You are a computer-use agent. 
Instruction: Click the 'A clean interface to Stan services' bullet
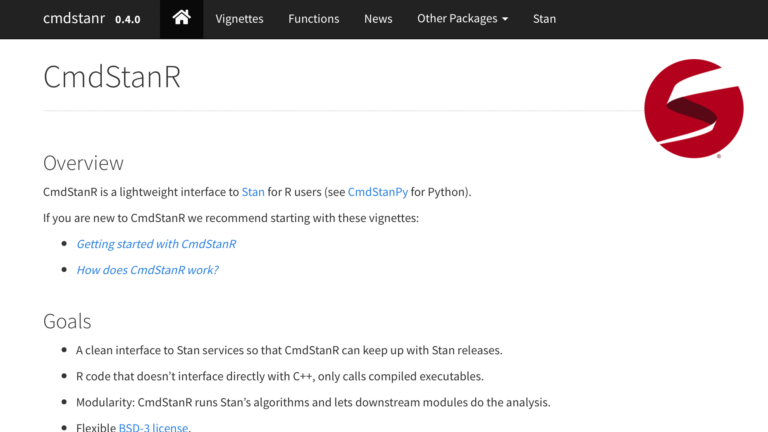[288, 351]
